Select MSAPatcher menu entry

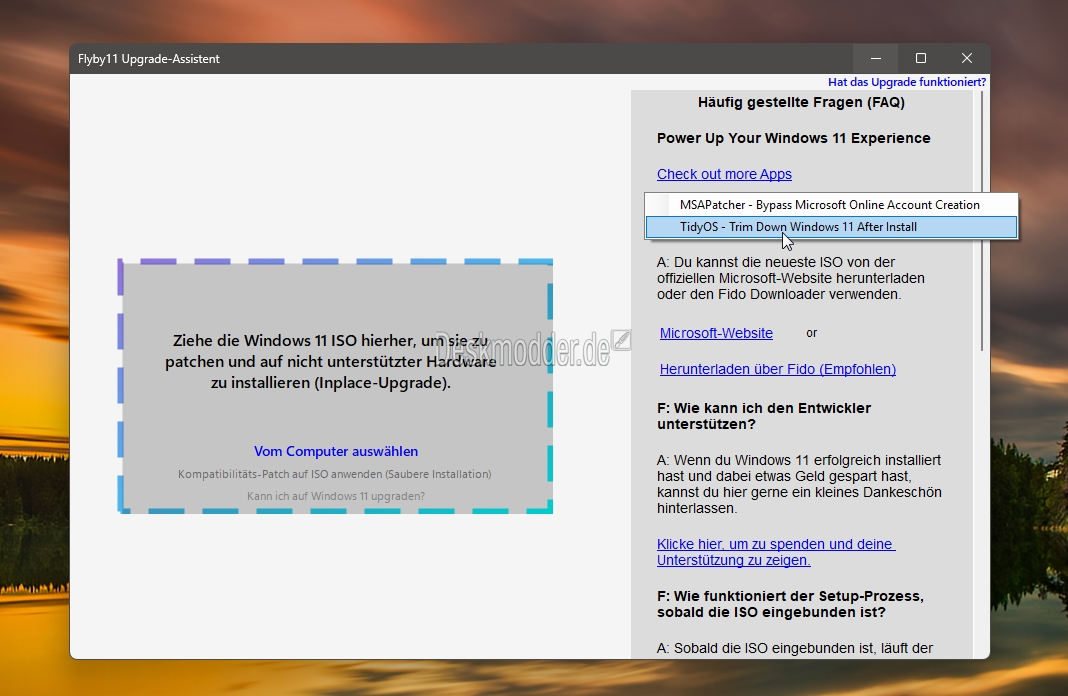coord(831,204)
